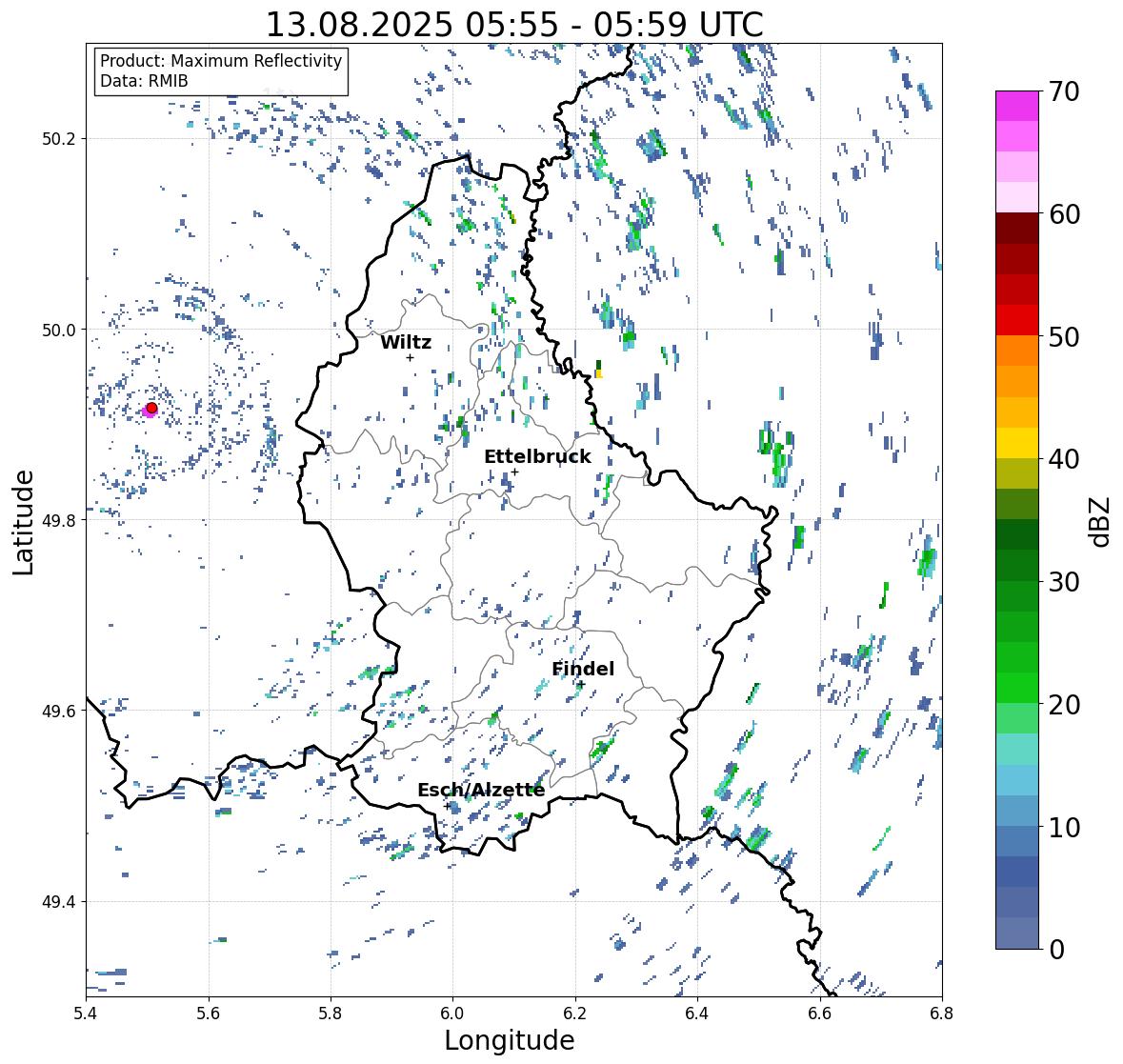The image size is (1123, 1064).
Task: Click the longitude tick label '6.0'
Action: 452,1014
